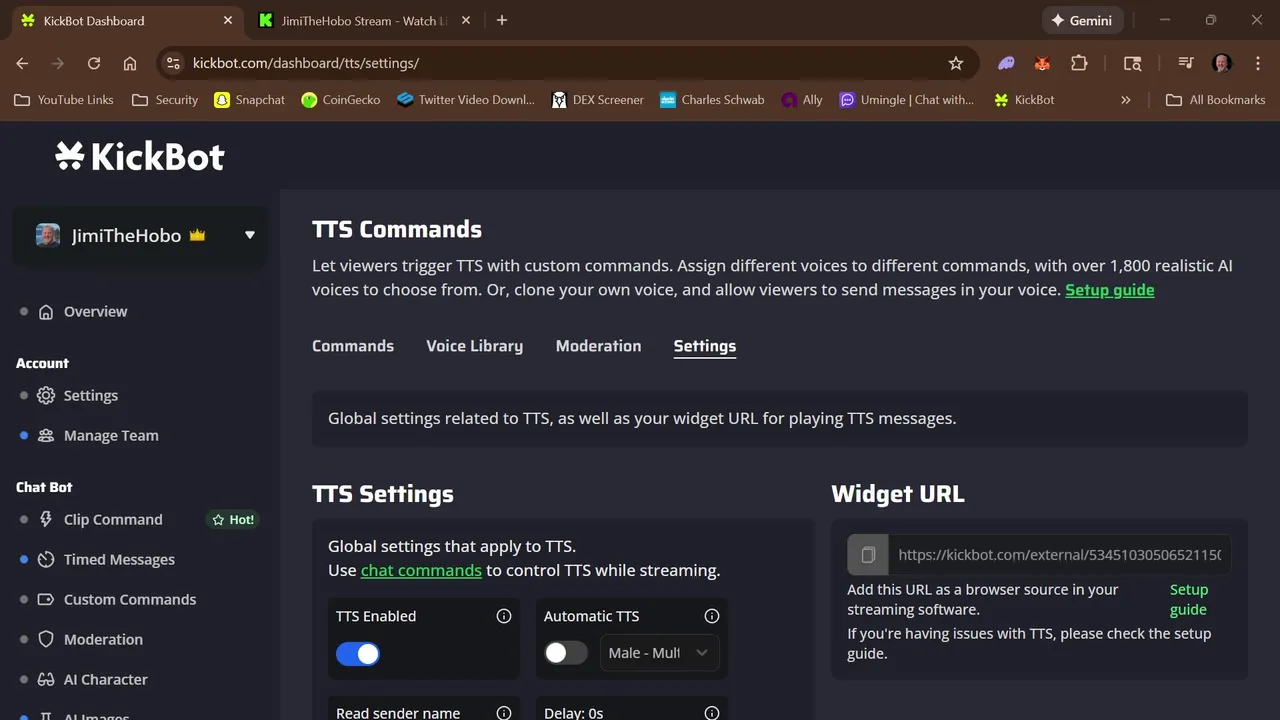This screenshot has width=1280, height=720.
Task: Open All Bookmarks folder
Action: (1215, 100)
